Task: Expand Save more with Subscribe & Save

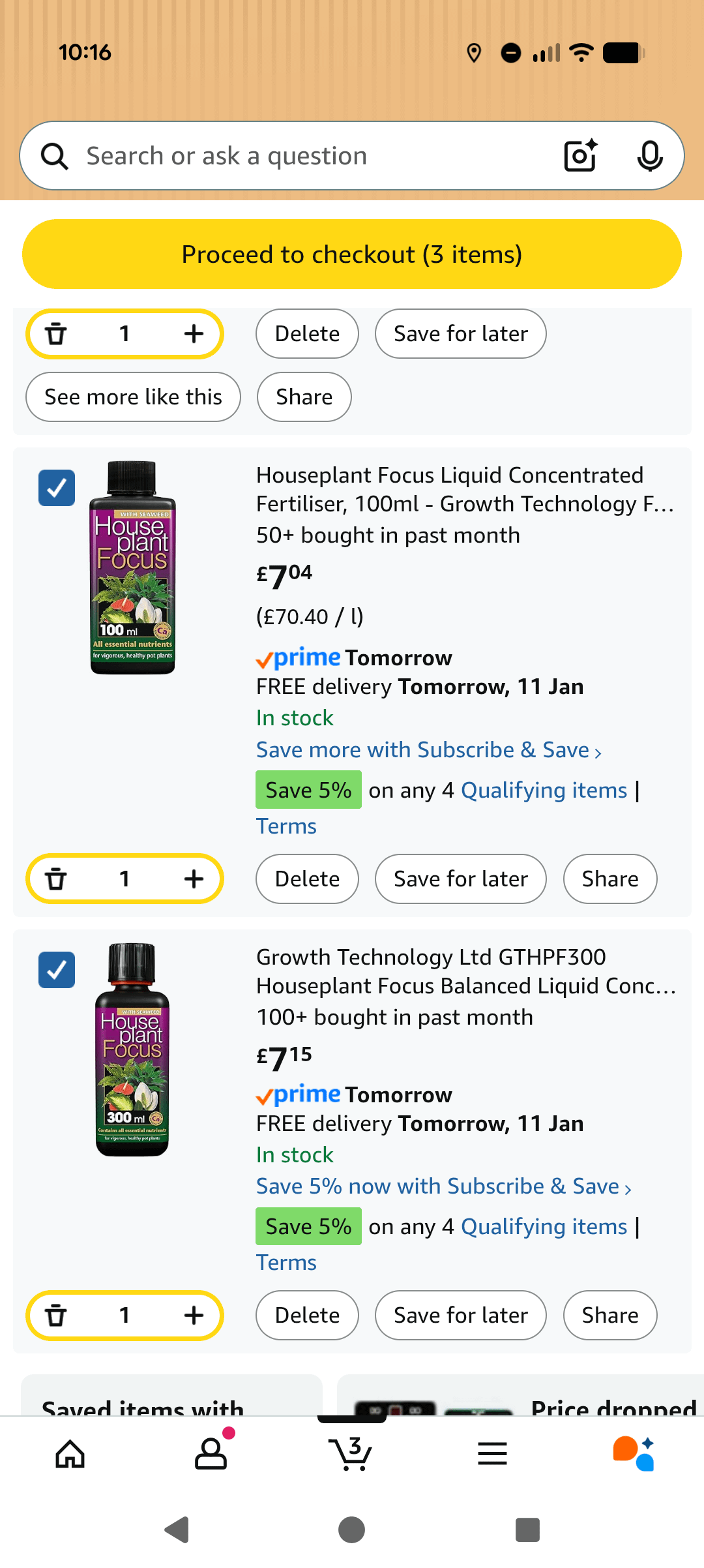Action: coord(428,750)
